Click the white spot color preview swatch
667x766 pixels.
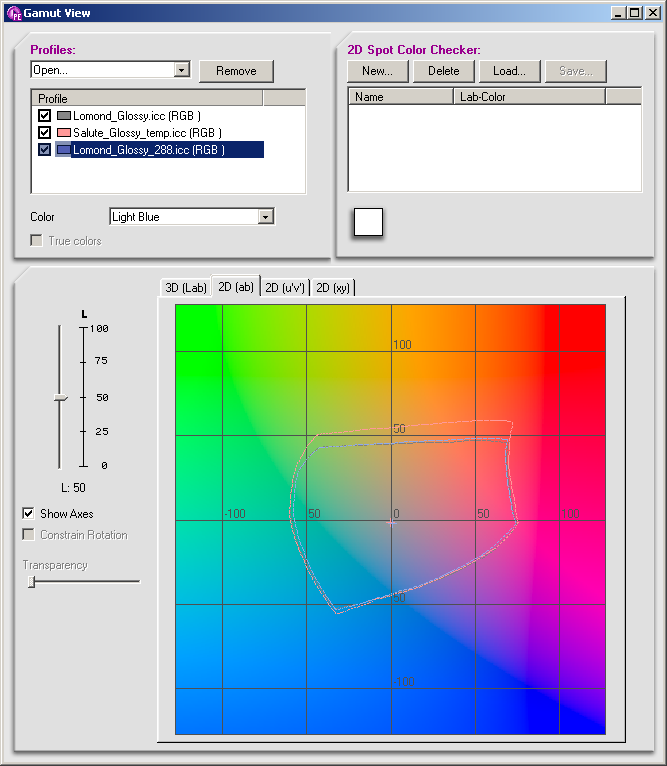point(368,222)
